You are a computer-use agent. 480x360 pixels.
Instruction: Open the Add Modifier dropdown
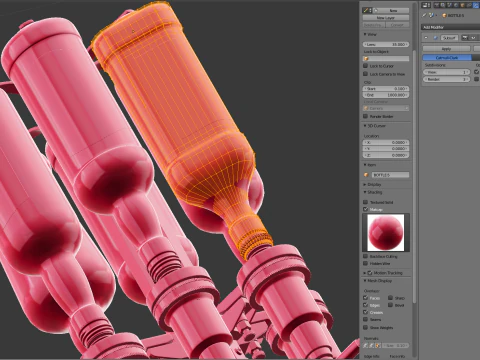451,27
